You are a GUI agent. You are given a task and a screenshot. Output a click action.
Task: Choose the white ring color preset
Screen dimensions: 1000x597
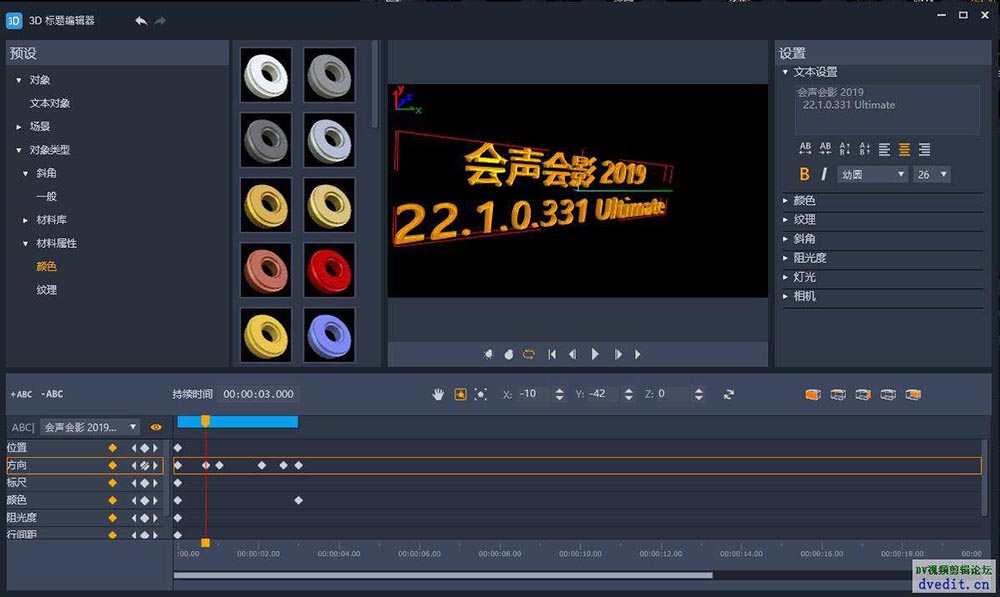[266, 75]
